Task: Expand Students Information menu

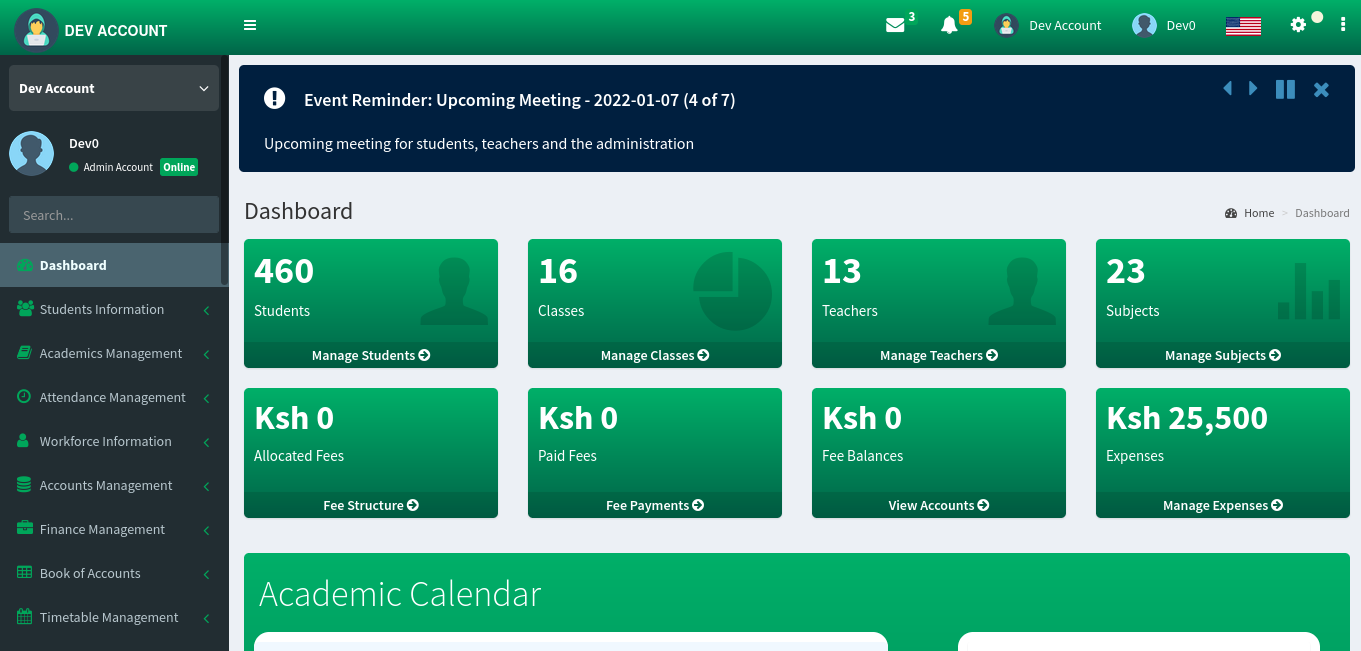Action: (102, 310)
